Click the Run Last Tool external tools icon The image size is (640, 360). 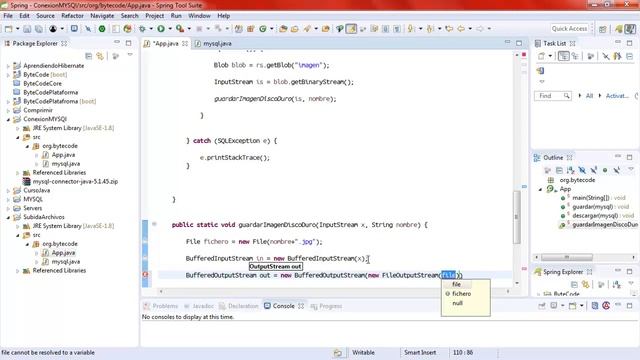(180, 29)
